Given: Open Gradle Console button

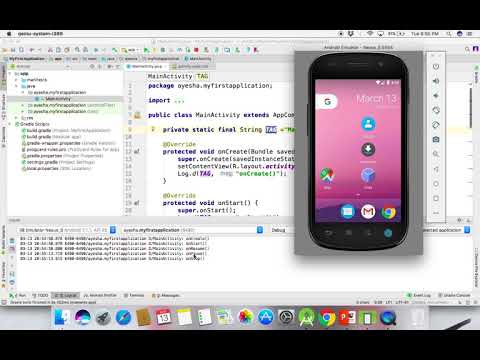Looking at the screenshot, I should [x=454, y=295].
